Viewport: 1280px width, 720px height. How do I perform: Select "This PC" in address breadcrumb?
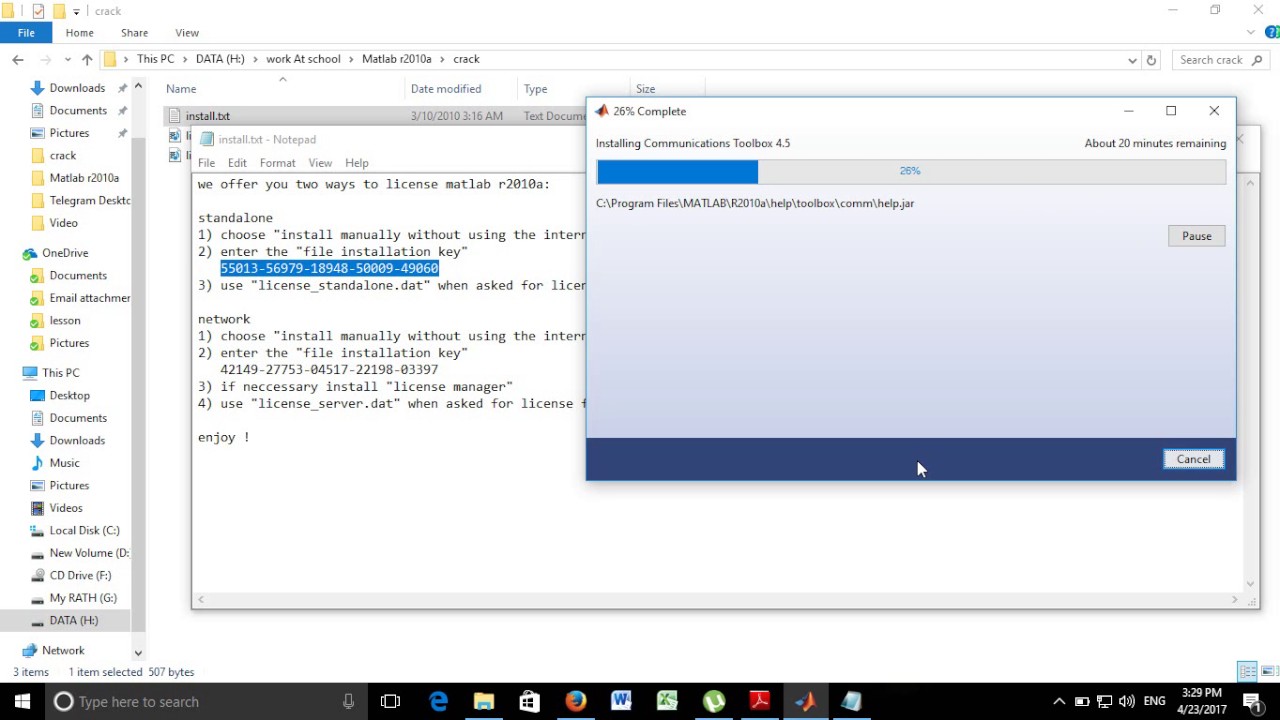pyautogui.click(x=155, y=59)
